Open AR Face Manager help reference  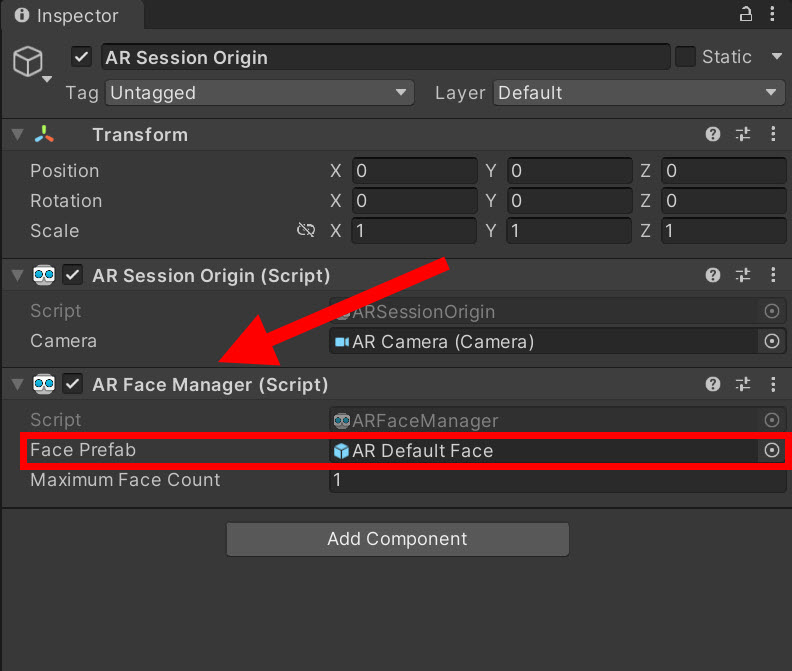coord(713,385)
